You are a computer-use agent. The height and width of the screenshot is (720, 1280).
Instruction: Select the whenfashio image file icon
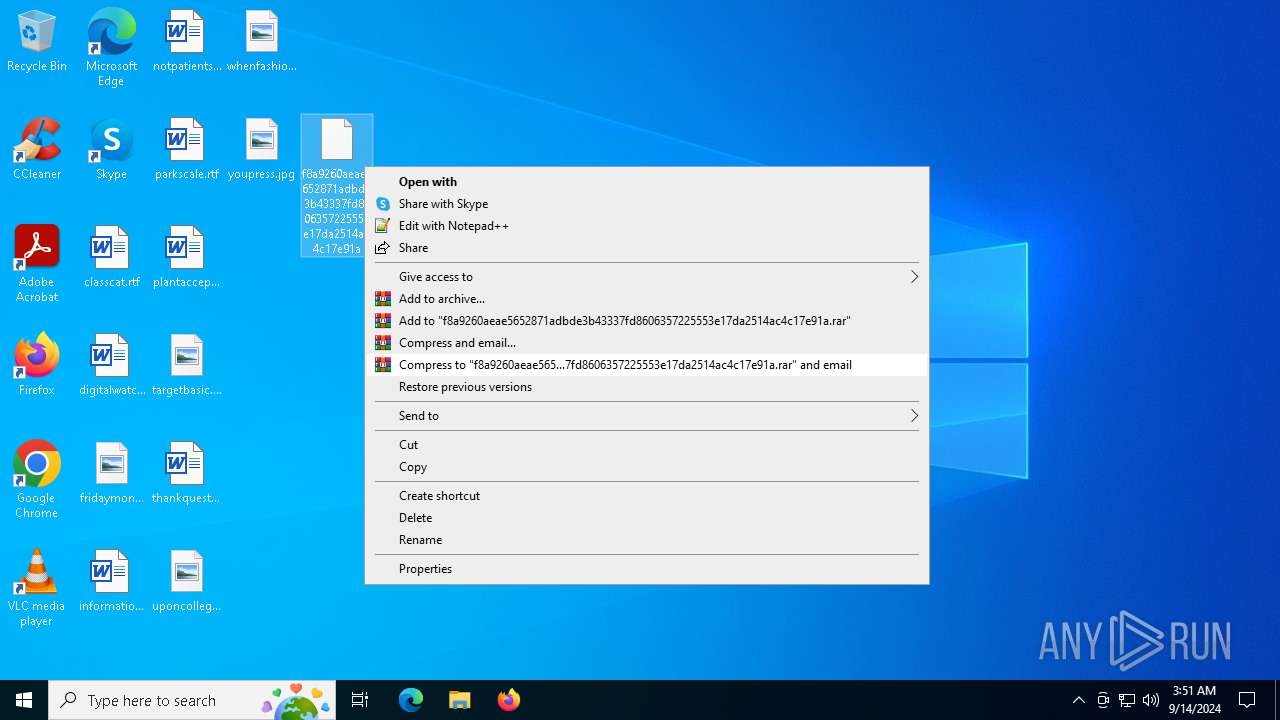[262, 42]
